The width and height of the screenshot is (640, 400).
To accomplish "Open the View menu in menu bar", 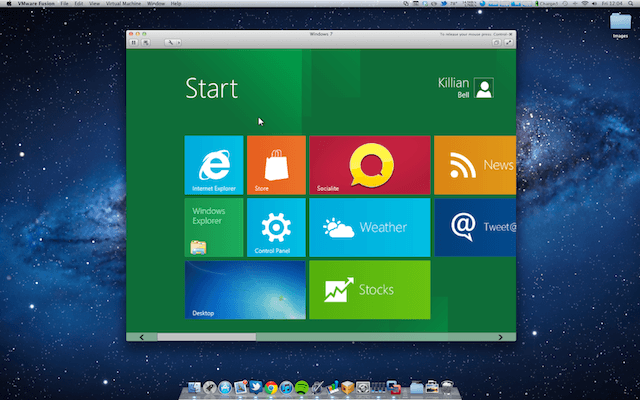I will (92, 4).
